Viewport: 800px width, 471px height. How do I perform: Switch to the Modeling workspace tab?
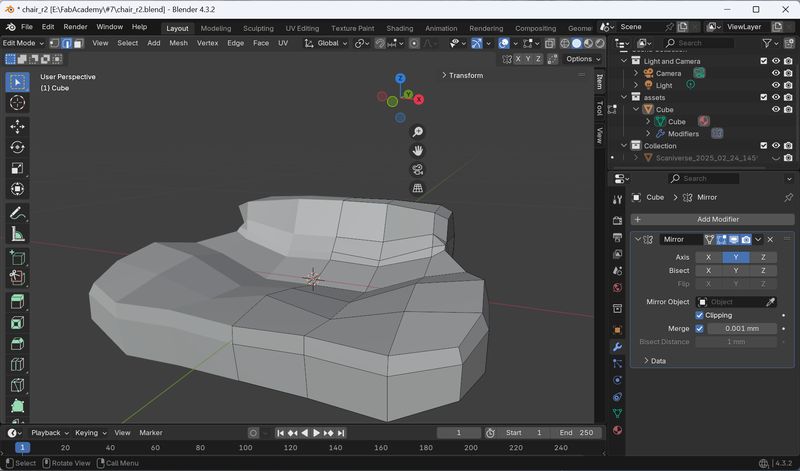(216, 28)
